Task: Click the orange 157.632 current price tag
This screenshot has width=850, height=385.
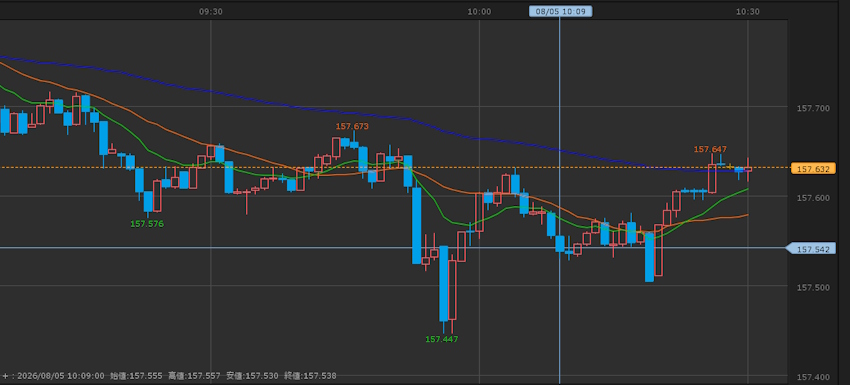Action: 813,169
